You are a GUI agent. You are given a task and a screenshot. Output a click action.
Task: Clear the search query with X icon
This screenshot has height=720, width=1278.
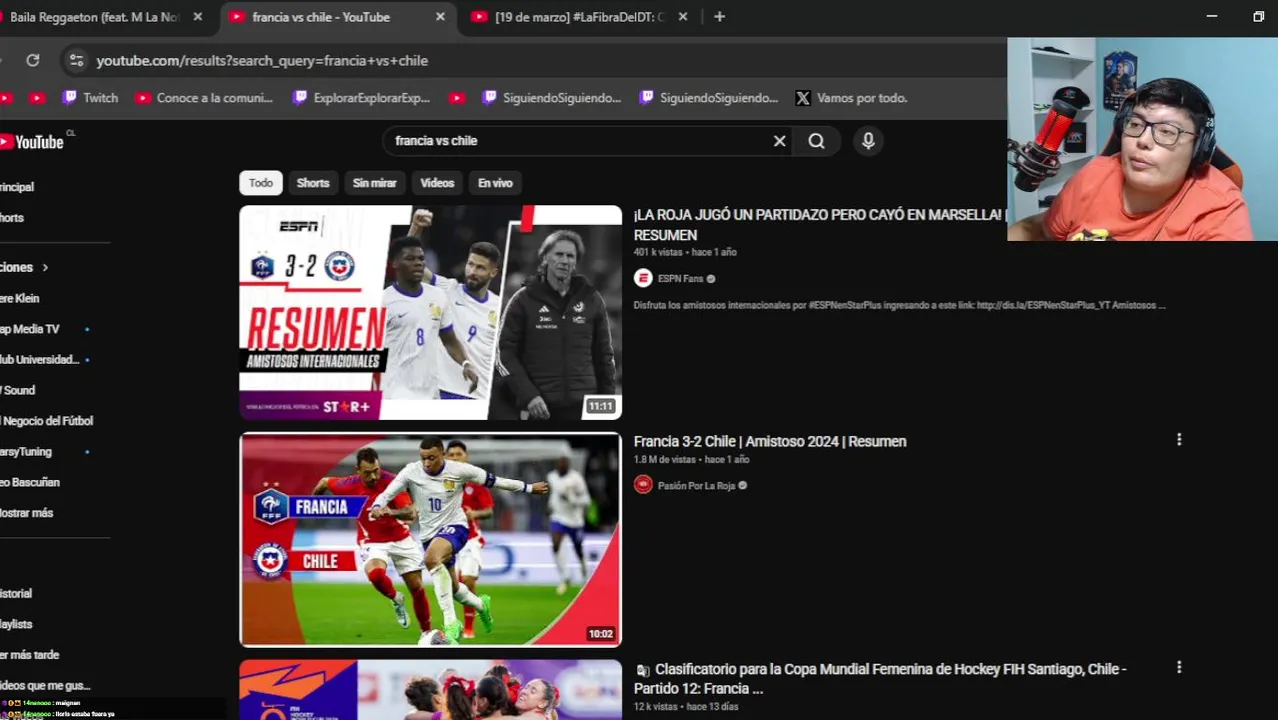click(x=780, y=141)
